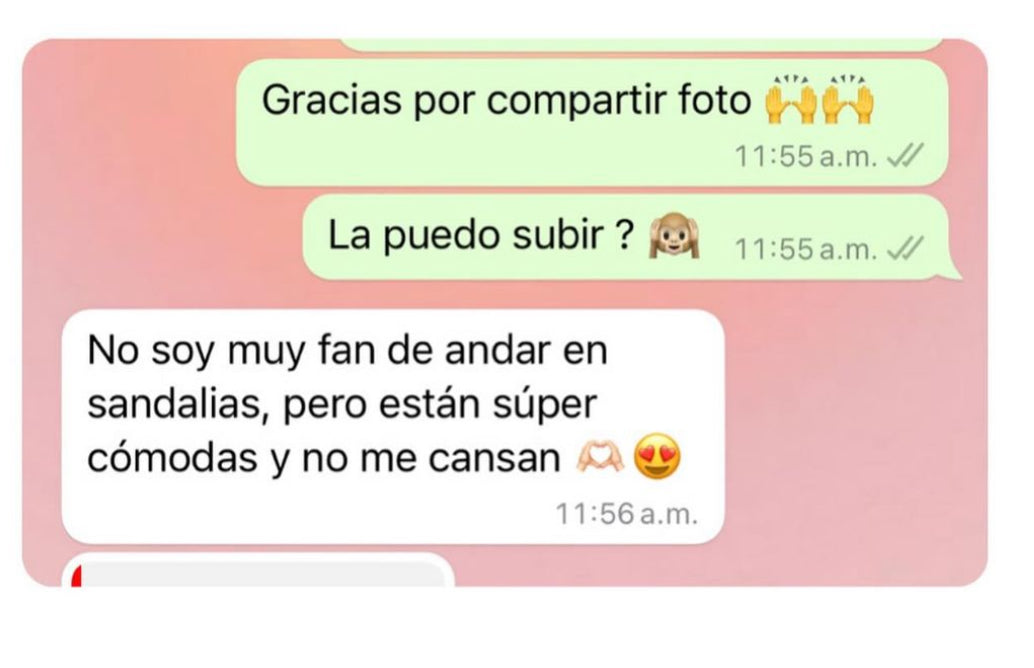Click double check marks on Gracias message

point(905,156)
